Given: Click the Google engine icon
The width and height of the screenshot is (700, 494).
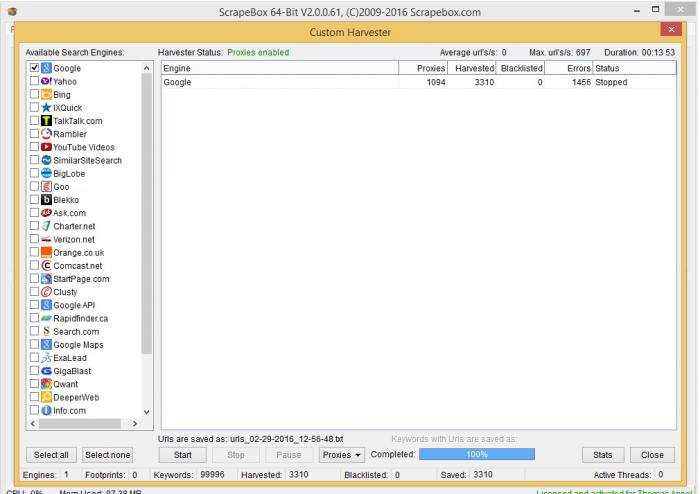Looking at the screenshot, I should point(46,68).
